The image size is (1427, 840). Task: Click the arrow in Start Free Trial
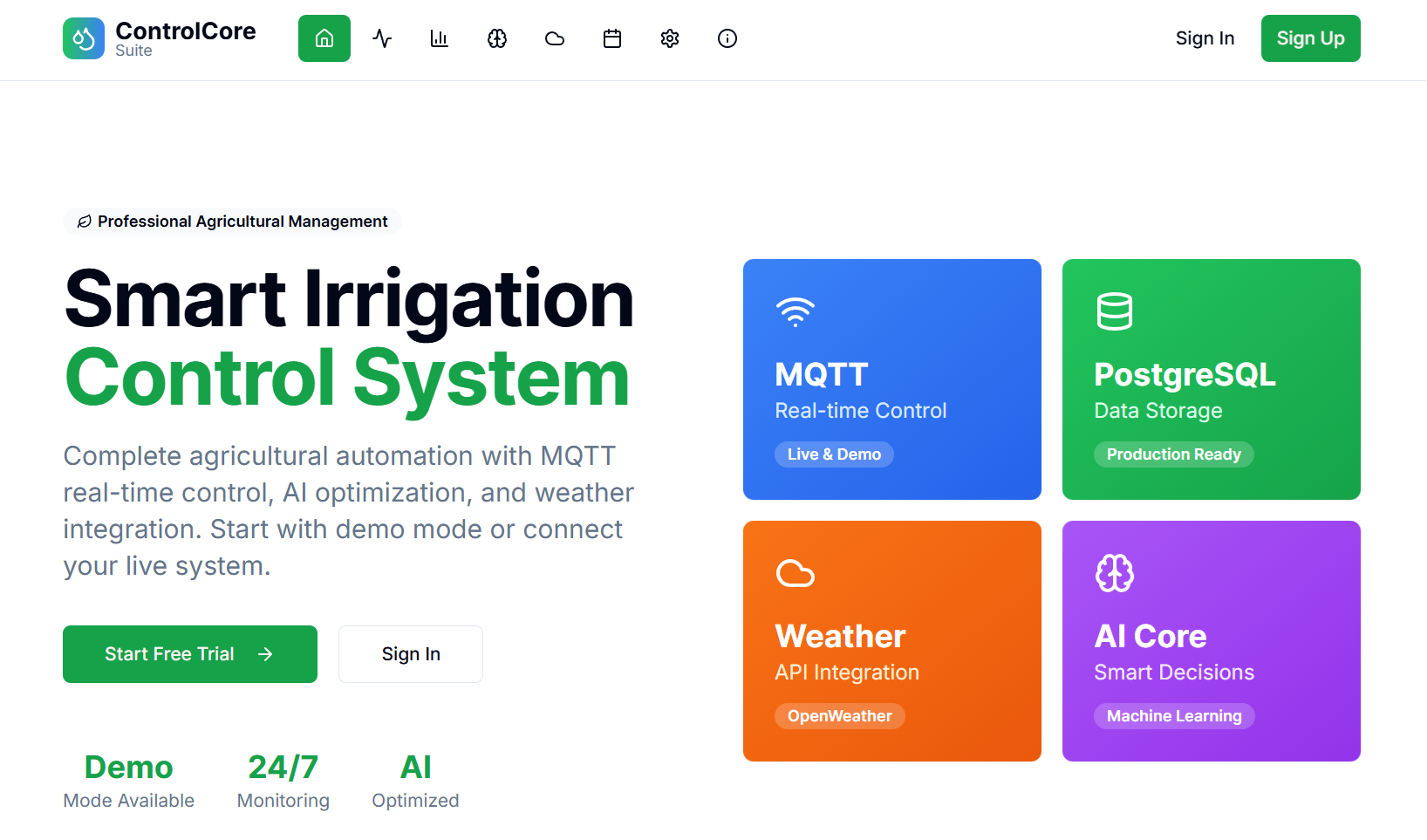pyautogui.click(x=266, y=654)
